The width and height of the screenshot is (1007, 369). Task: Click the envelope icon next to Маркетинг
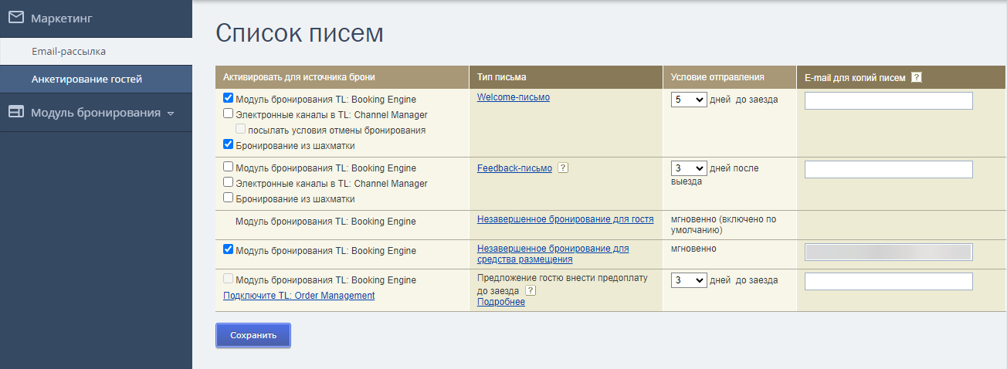16,18
